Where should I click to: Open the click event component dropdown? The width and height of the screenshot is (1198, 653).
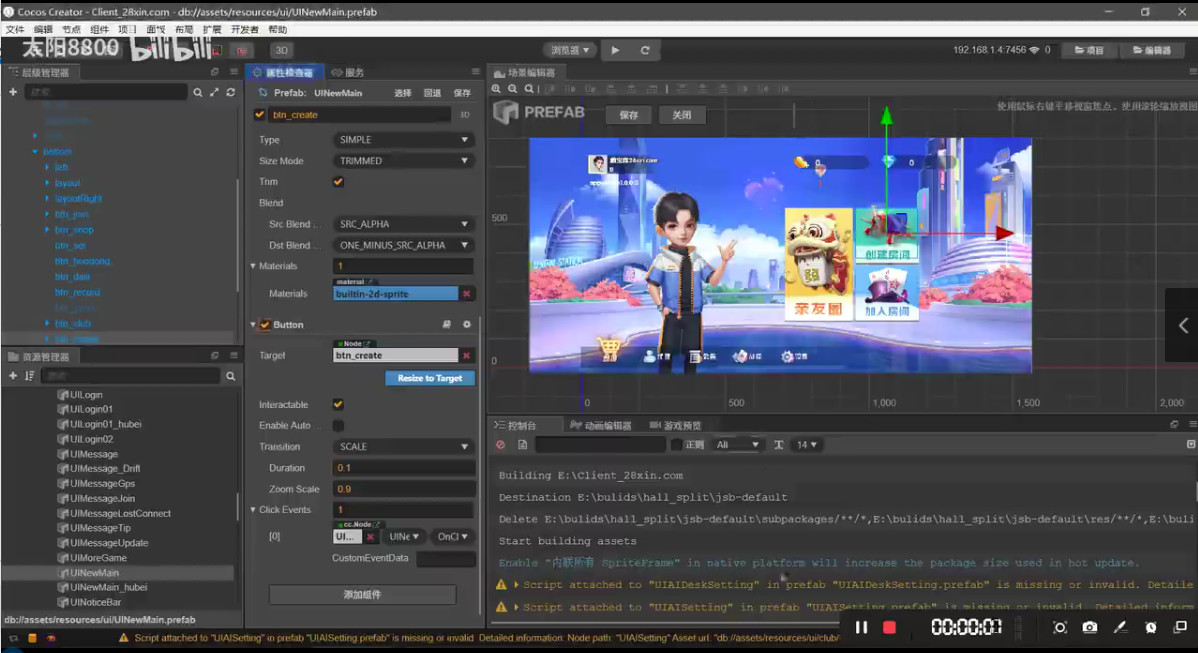[x=403, y=537]
